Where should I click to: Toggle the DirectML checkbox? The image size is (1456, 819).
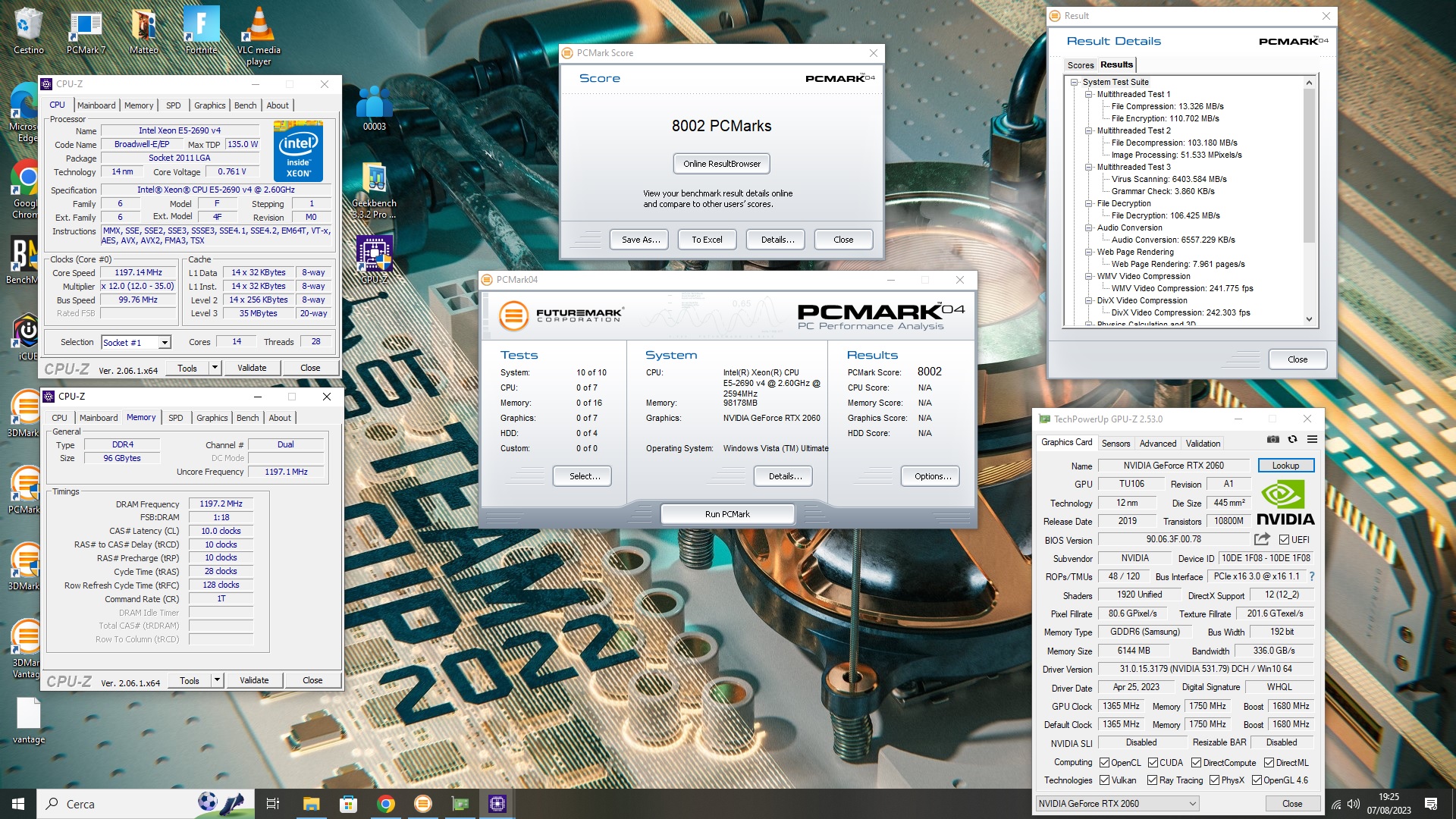[x=1269, y=763]
